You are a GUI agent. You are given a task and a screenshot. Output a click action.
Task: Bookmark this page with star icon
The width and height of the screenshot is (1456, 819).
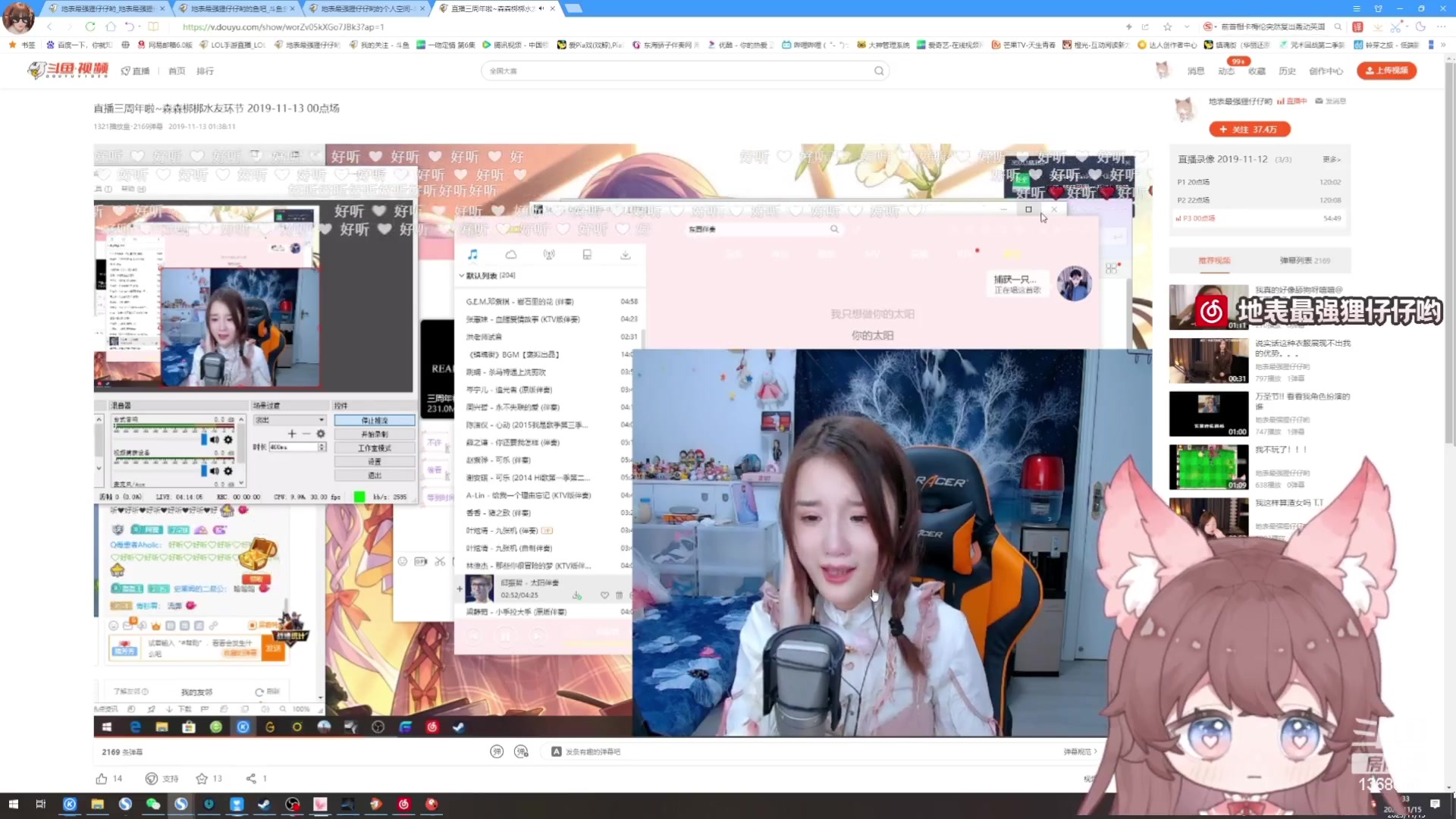coord(1168,27)
